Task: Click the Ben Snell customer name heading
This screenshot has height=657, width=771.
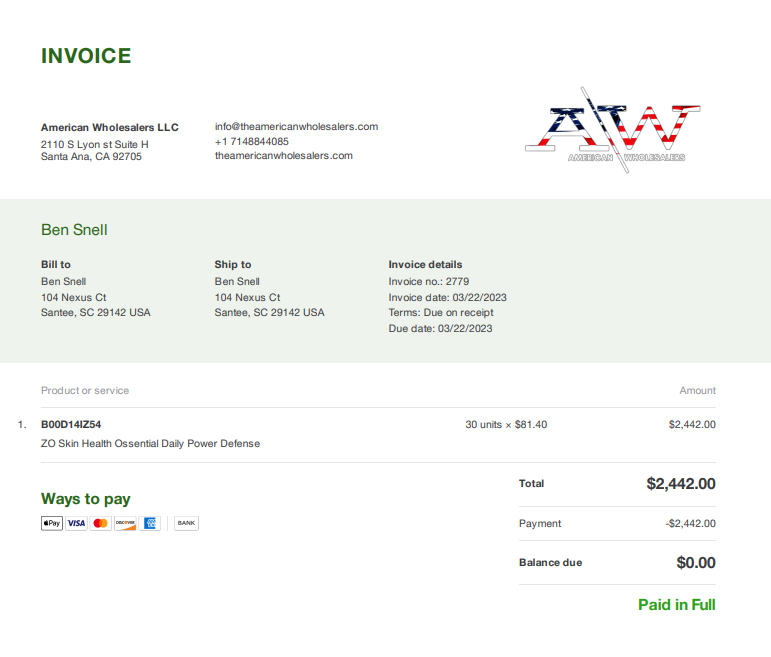Action: [x=74, y=230]
